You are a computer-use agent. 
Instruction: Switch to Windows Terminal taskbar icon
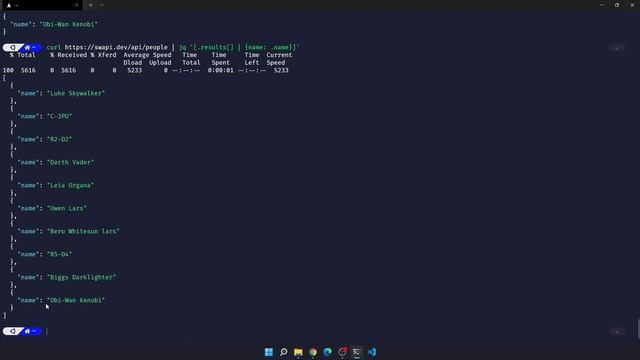(x=357, y=352)
